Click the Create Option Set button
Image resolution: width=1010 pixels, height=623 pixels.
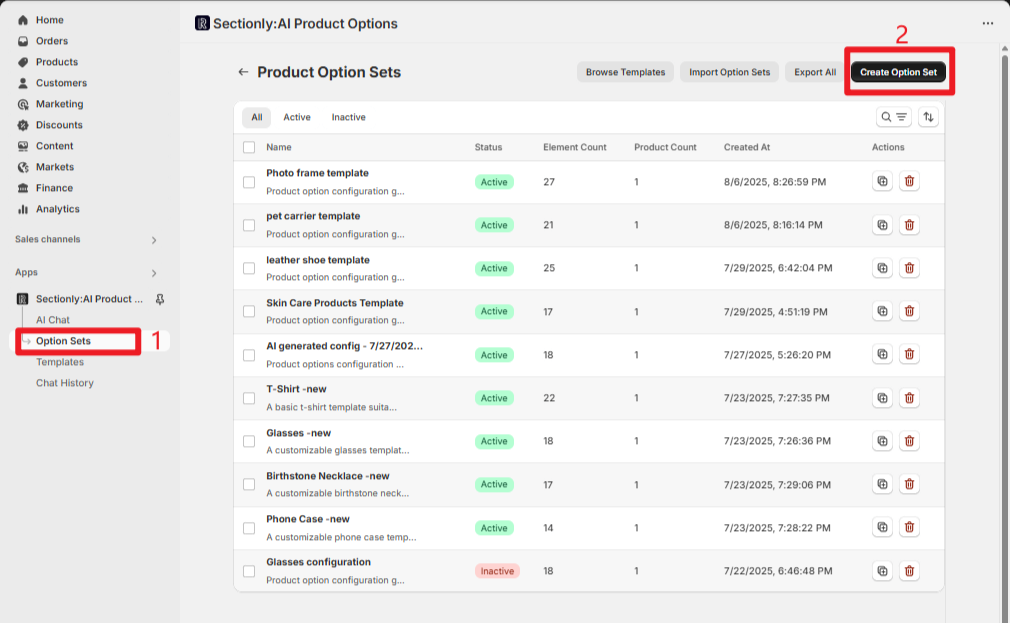898,72
